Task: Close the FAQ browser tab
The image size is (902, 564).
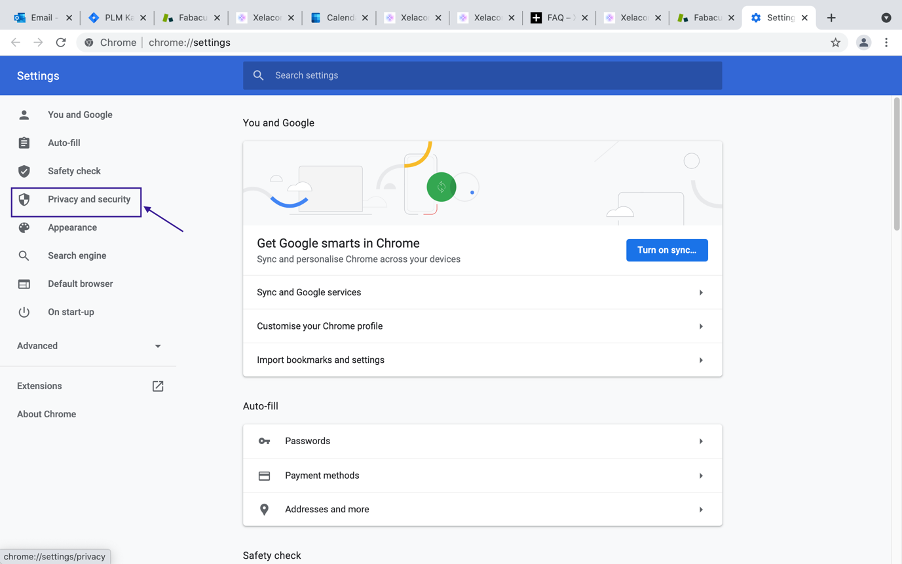Action: point(584,18)
